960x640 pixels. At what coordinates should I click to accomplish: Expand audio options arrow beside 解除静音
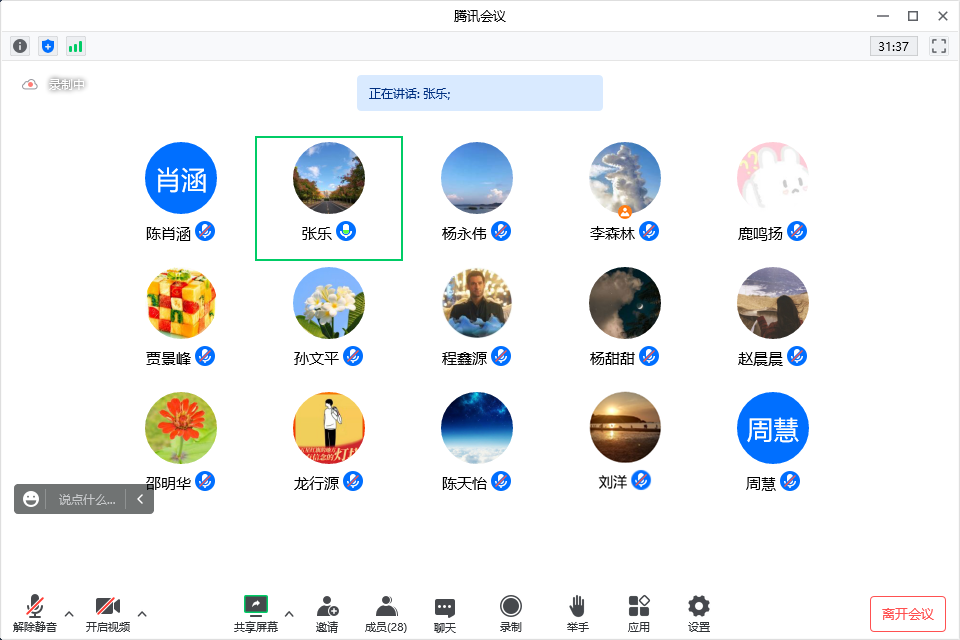(x=69, y=613)
